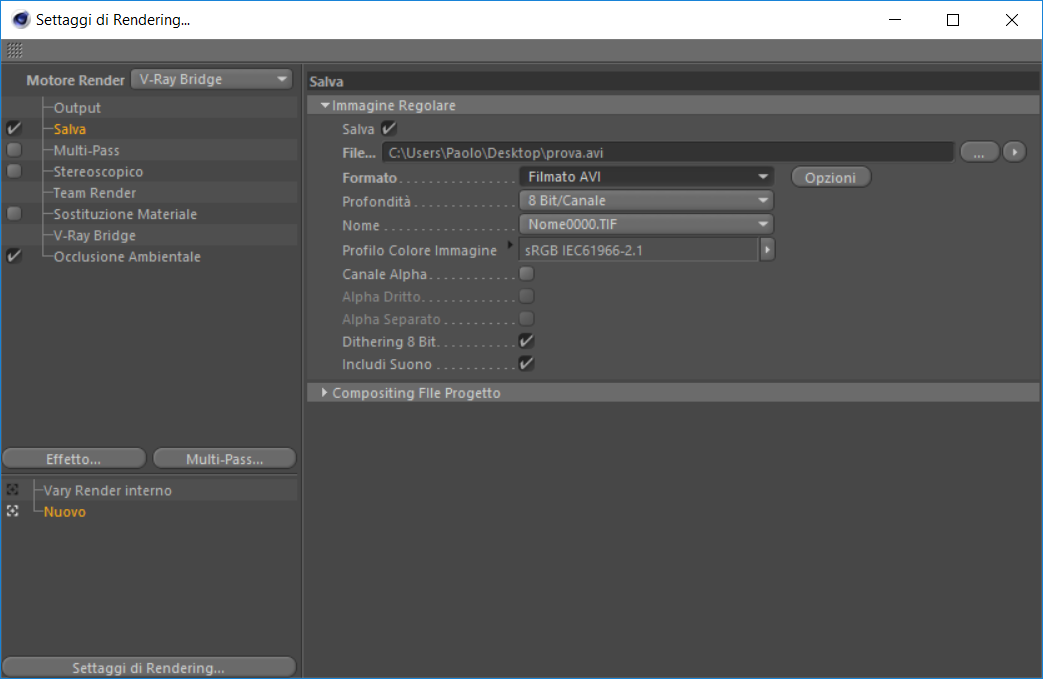The width and height of the screenshot is (1043, 679).
Task: Open the Formato dropdown showing Filmato AVI
Action: 646,177
